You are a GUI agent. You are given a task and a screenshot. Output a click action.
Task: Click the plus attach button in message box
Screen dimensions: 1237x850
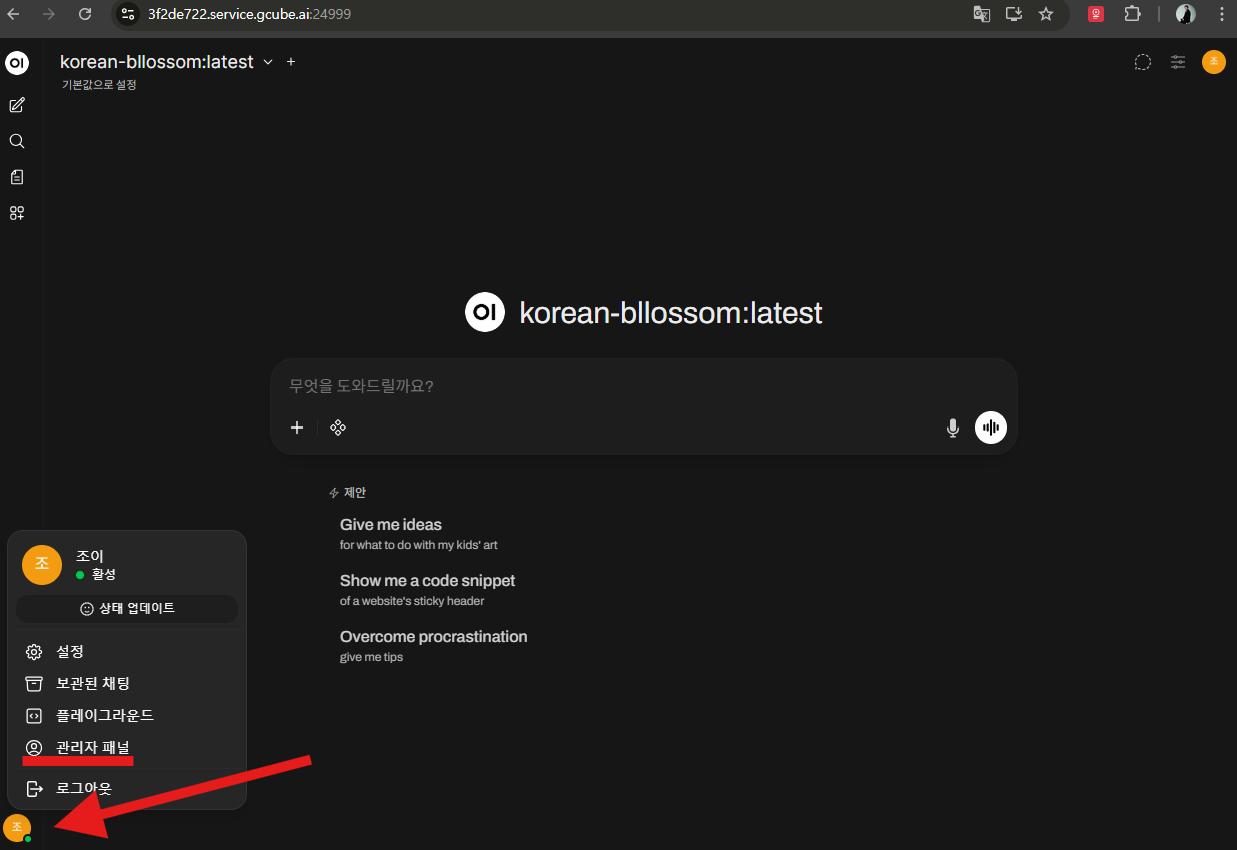(x=297, y=428)
